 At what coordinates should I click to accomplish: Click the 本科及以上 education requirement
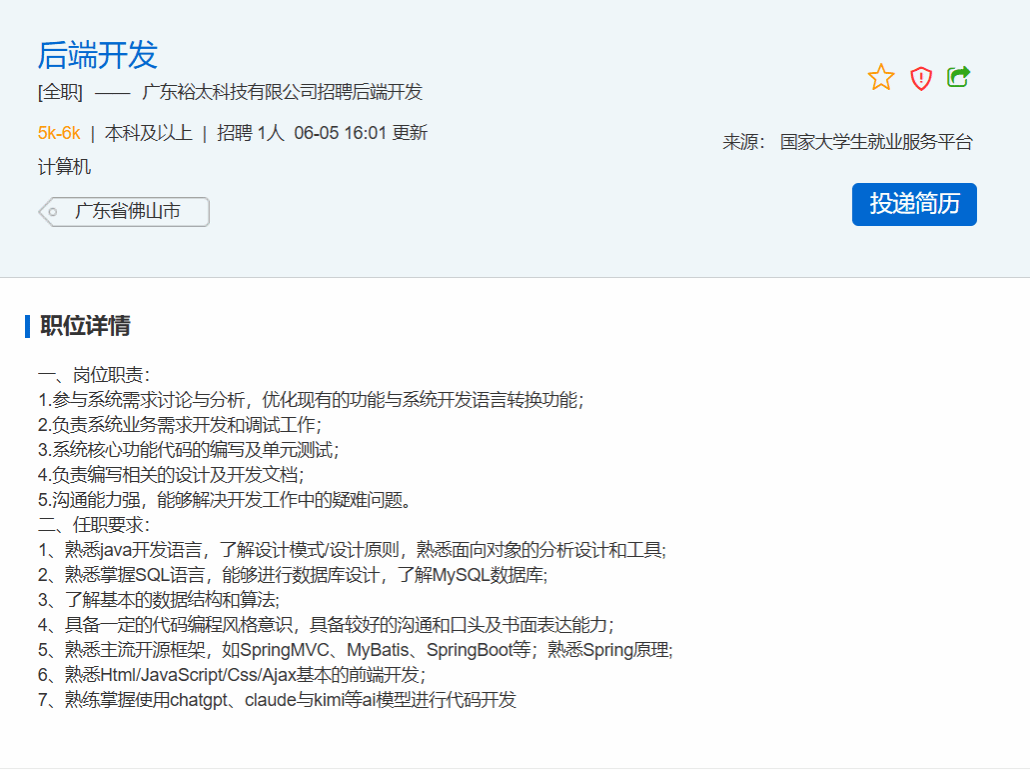[148, 133]
